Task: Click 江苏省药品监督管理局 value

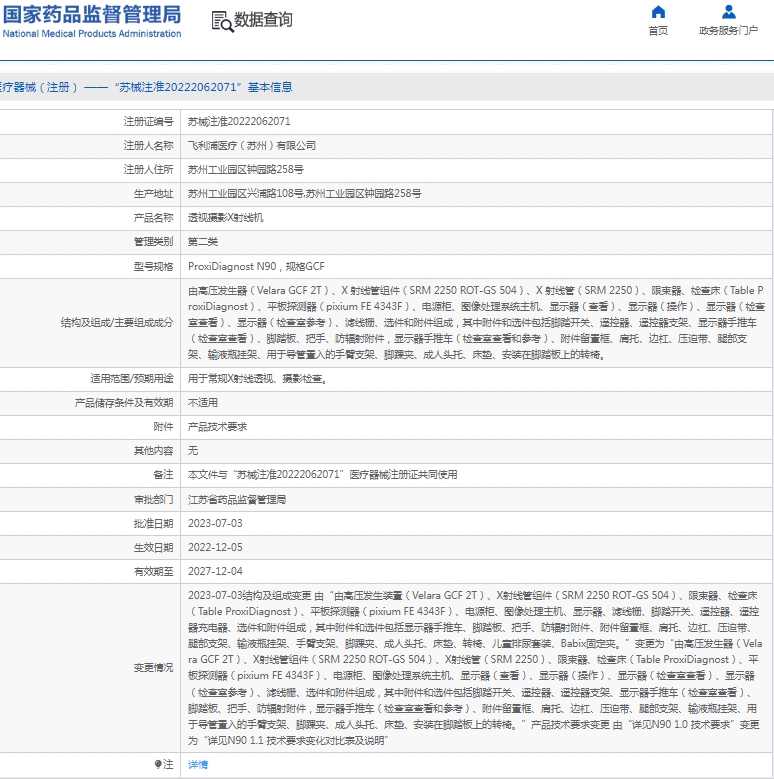Action: 237,500
